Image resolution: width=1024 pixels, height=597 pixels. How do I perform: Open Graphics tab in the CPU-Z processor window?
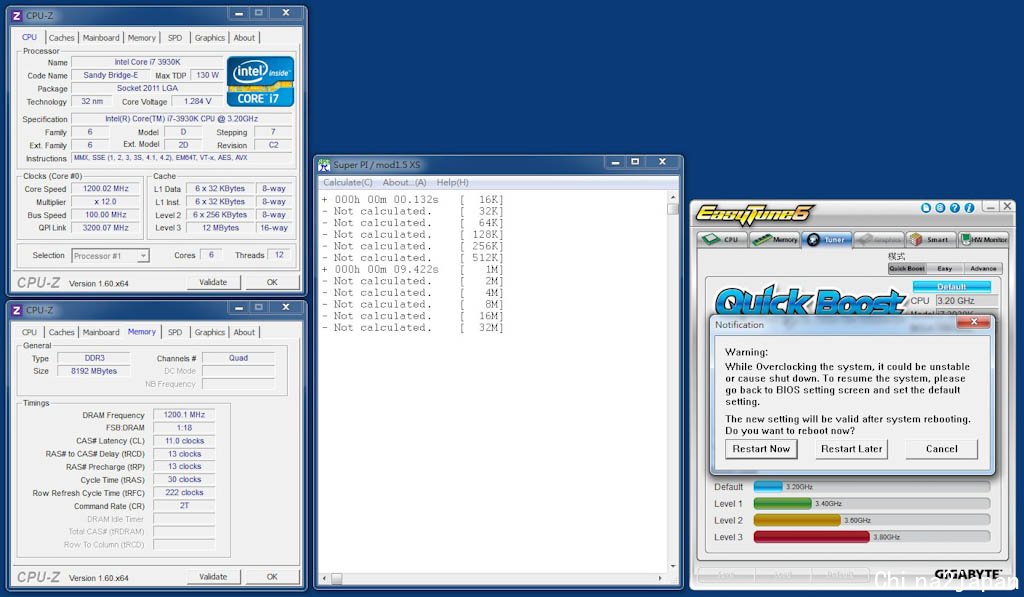click(210, 38)
